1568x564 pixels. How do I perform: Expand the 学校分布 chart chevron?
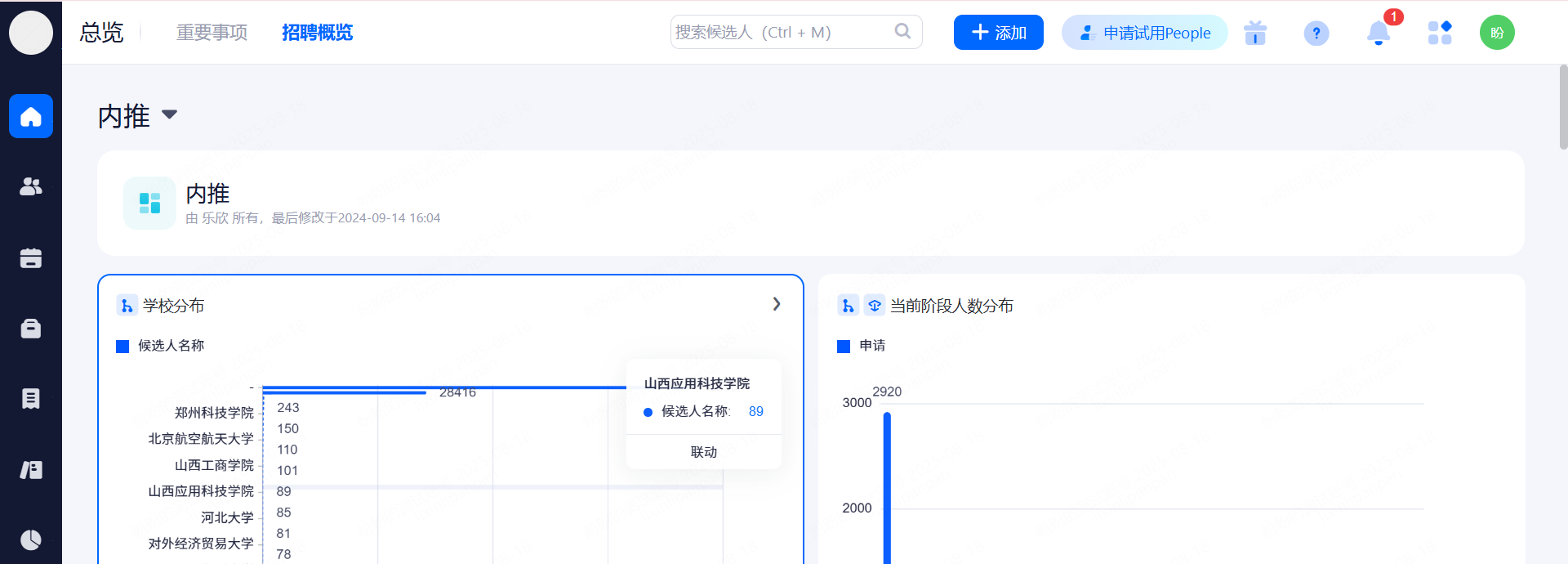(x=777, y=304)
